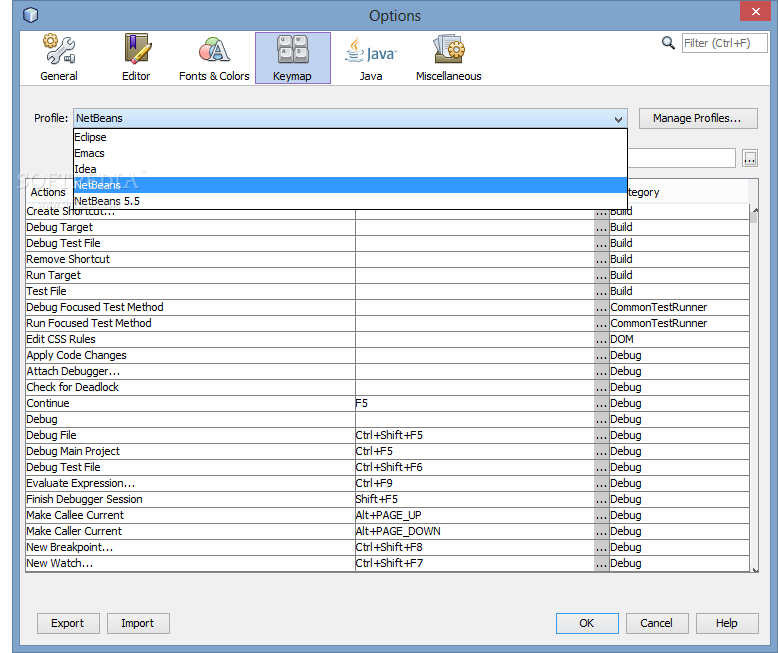778x653 pixels.
Task: Click the filter search magnifier icon
Action: [x=668, y=43]
